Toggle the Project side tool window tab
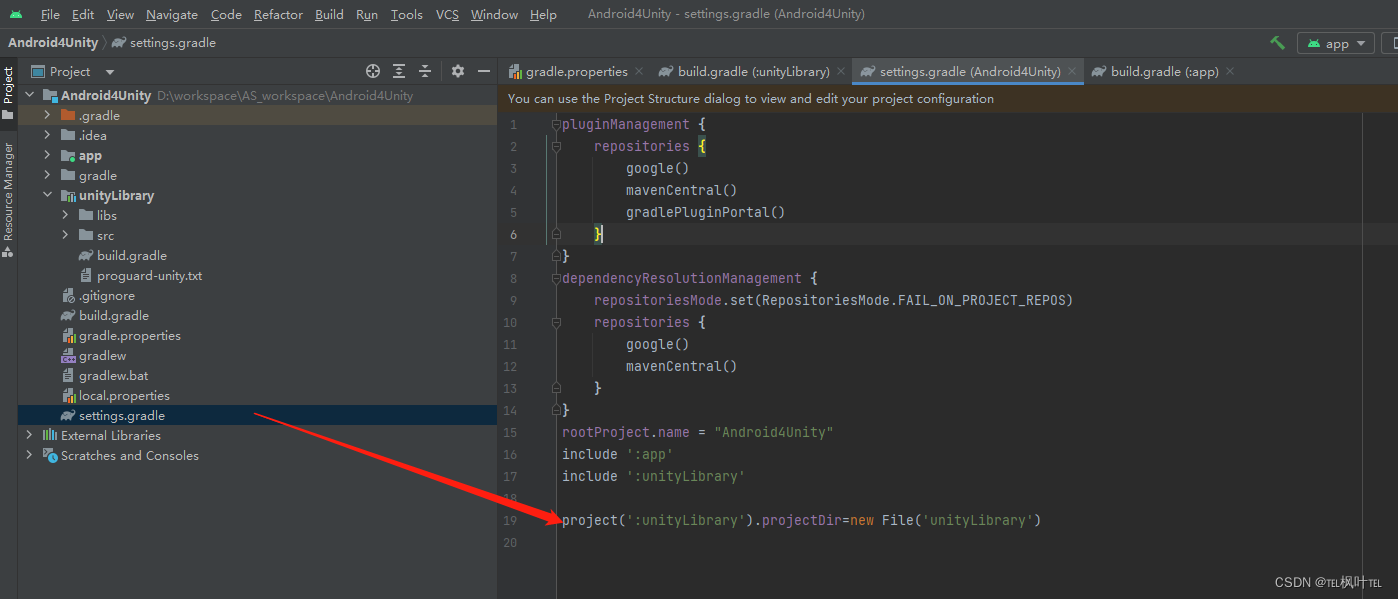 click(x=8, y=93)
